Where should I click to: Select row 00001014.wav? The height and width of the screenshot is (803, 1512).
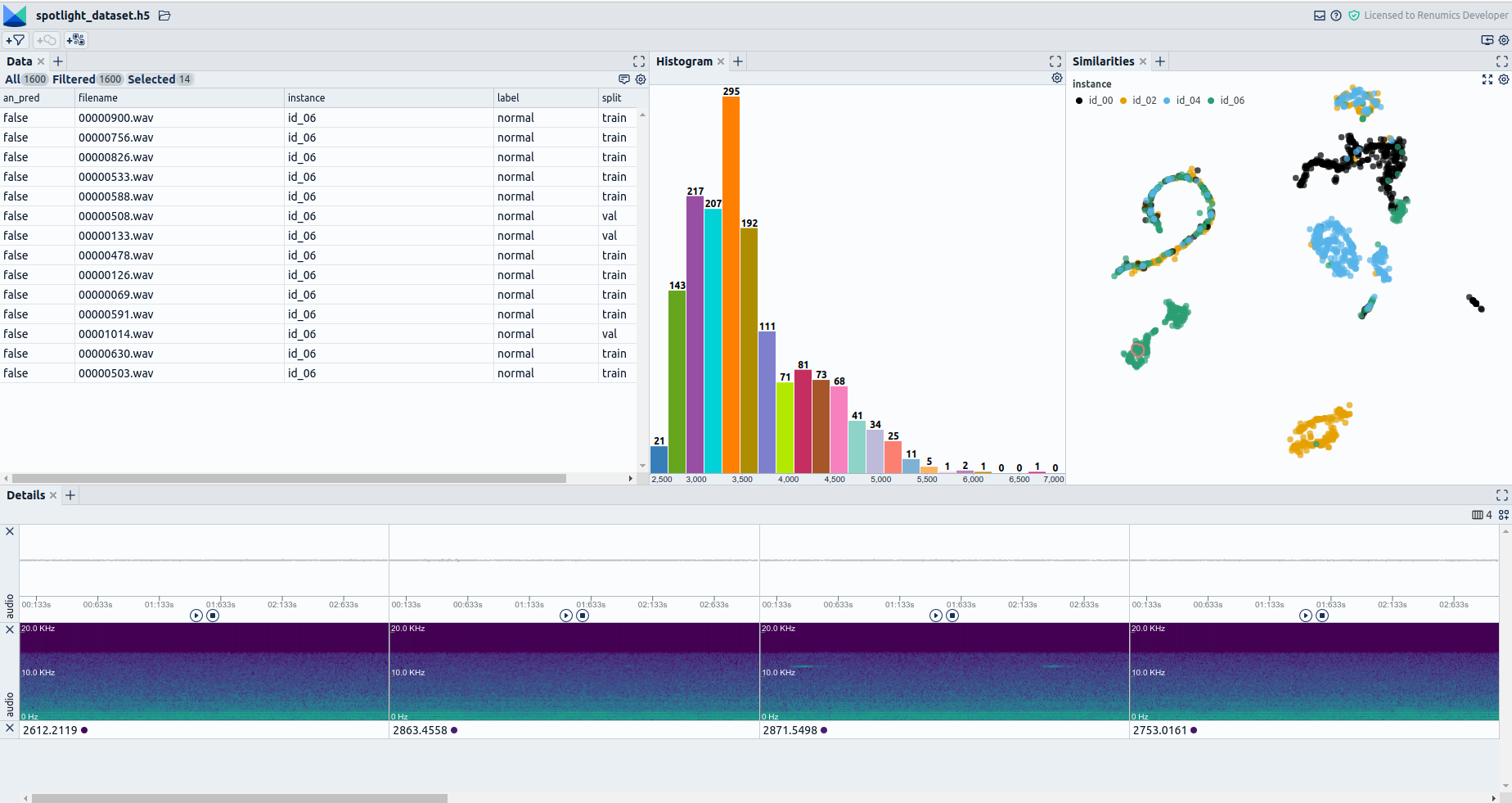click(318, 334)
